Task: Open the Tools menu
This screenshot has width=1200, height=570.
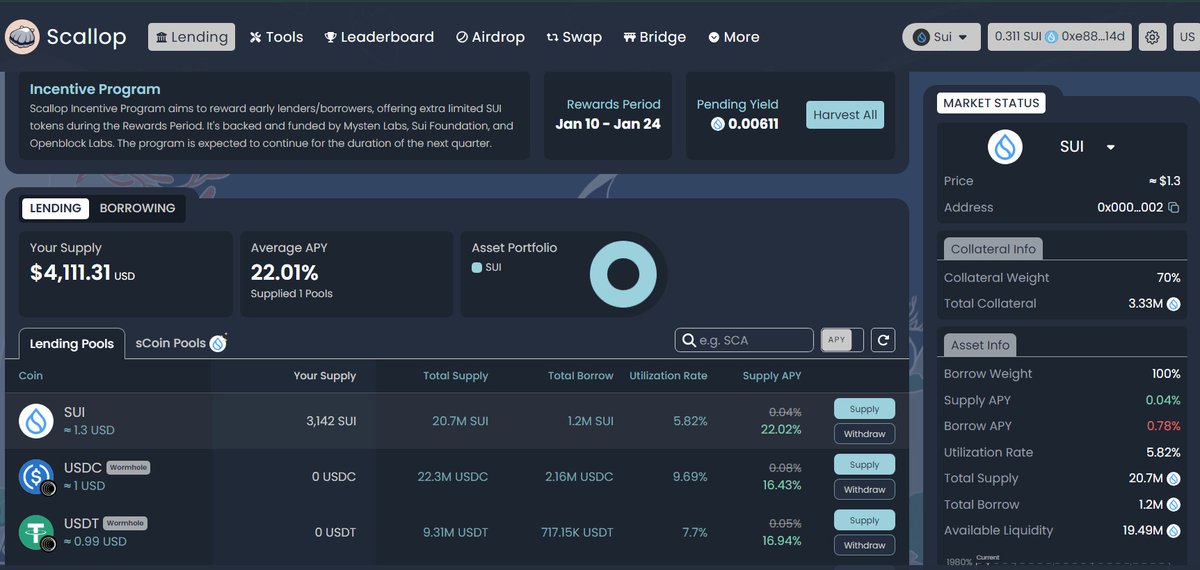Action: pos(276,37)
